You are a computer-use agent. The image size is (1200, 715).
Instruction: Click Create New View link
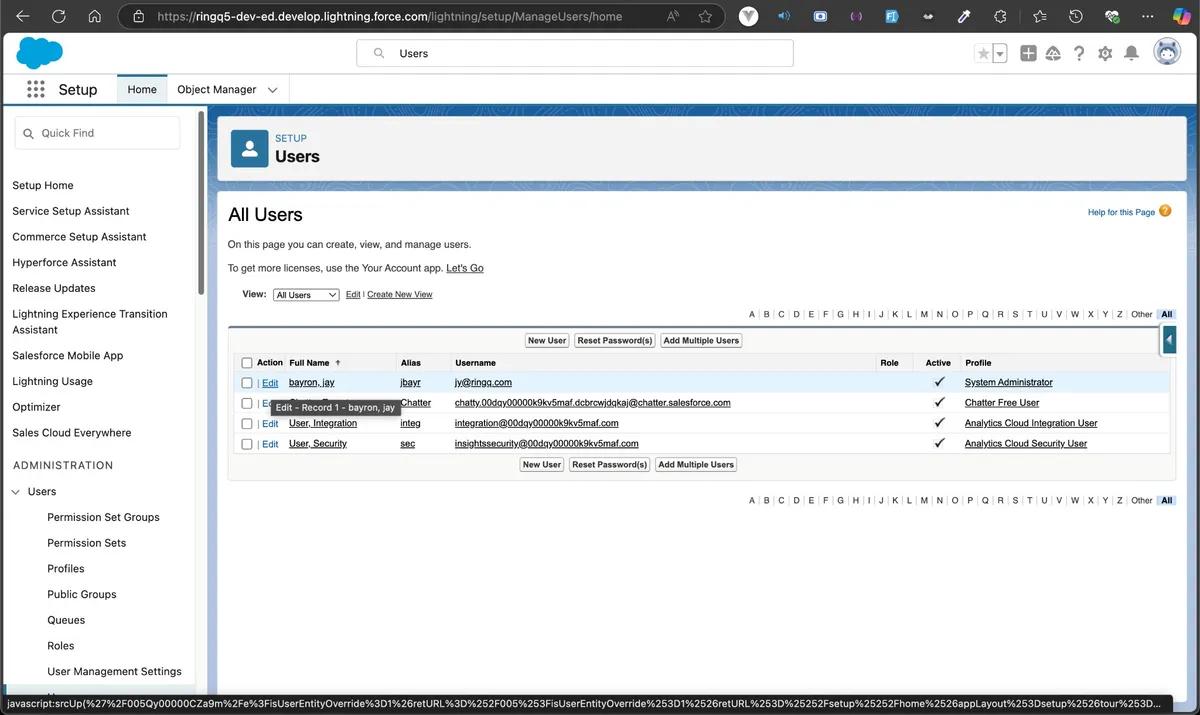tap(400, 295)
